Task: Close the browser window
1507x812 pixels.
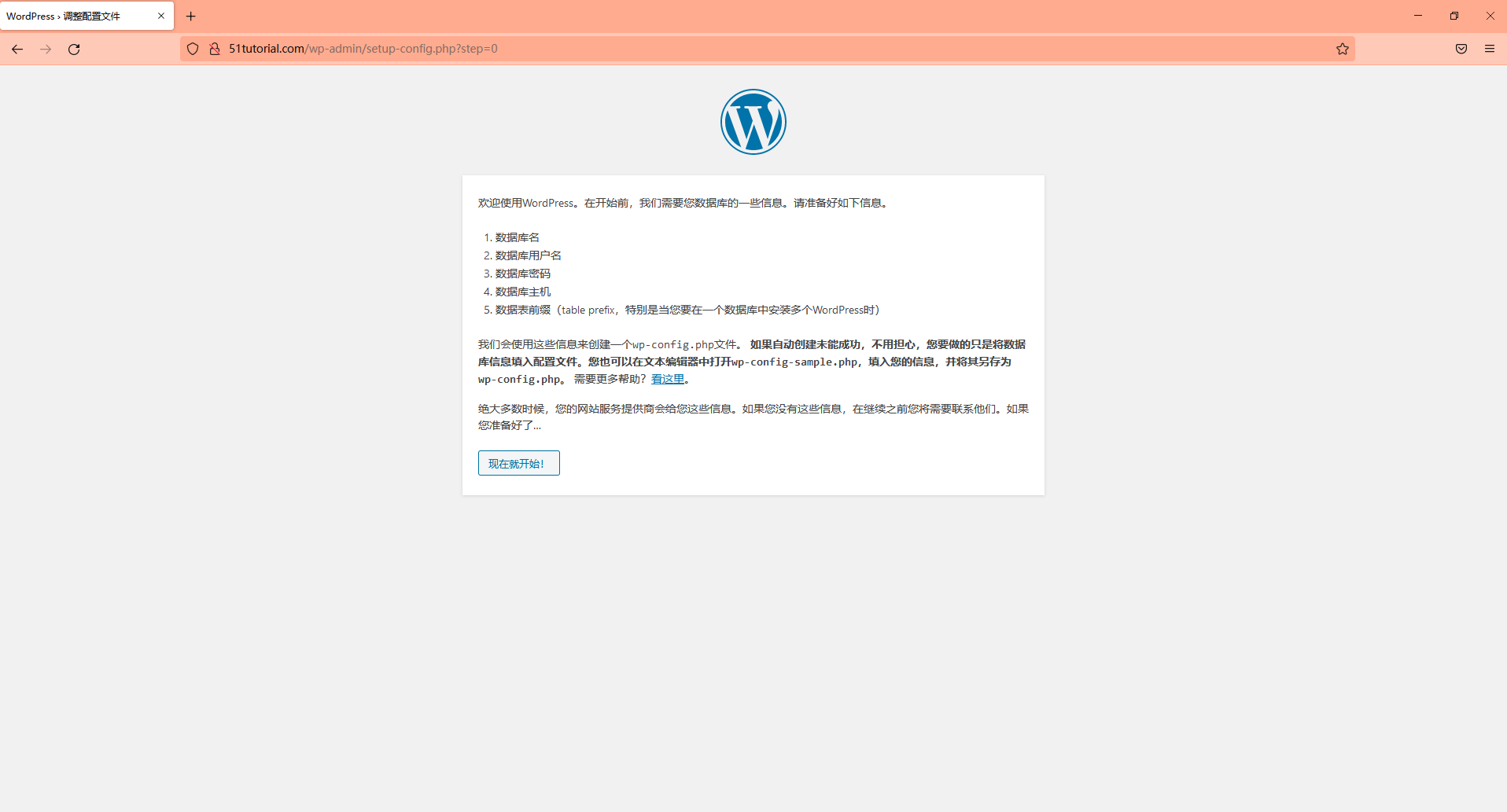Action: click(1490, 16)
